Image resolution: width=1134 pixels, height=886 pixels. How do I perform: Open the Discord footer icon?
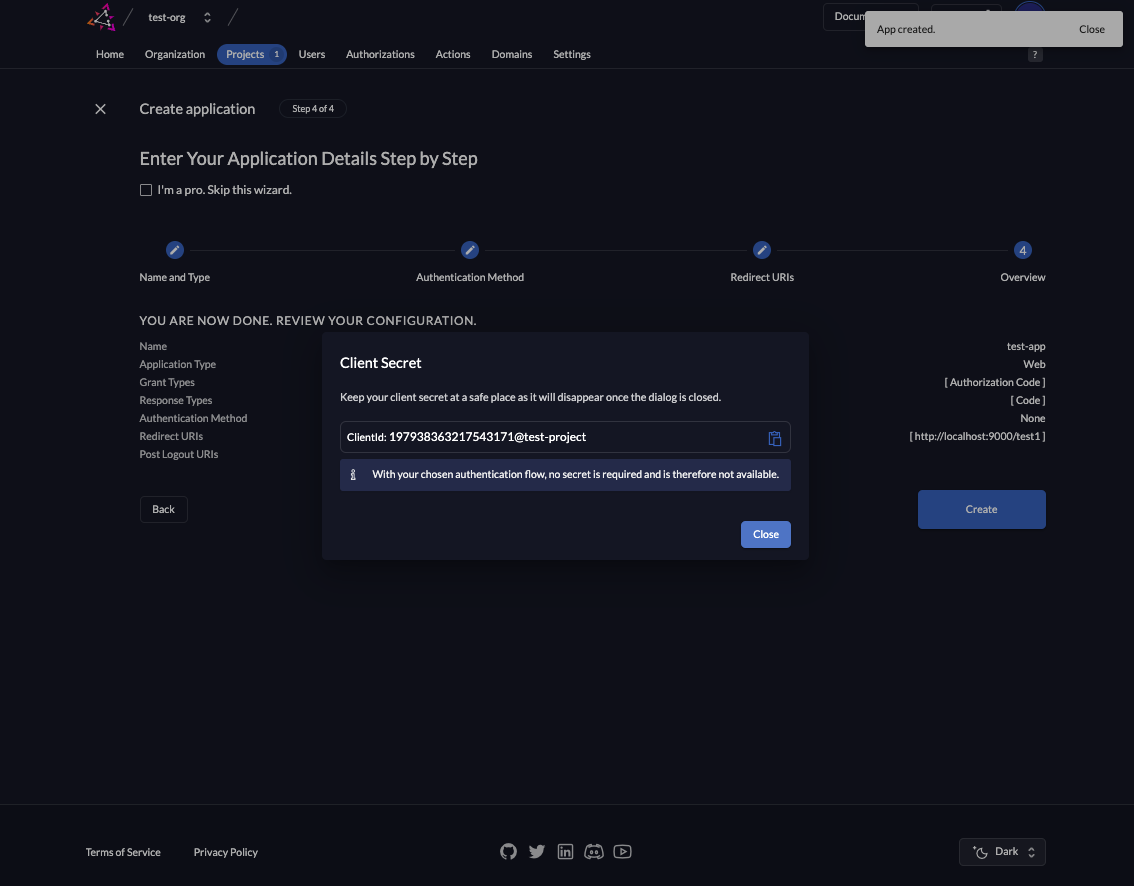[x=594, y=851]
